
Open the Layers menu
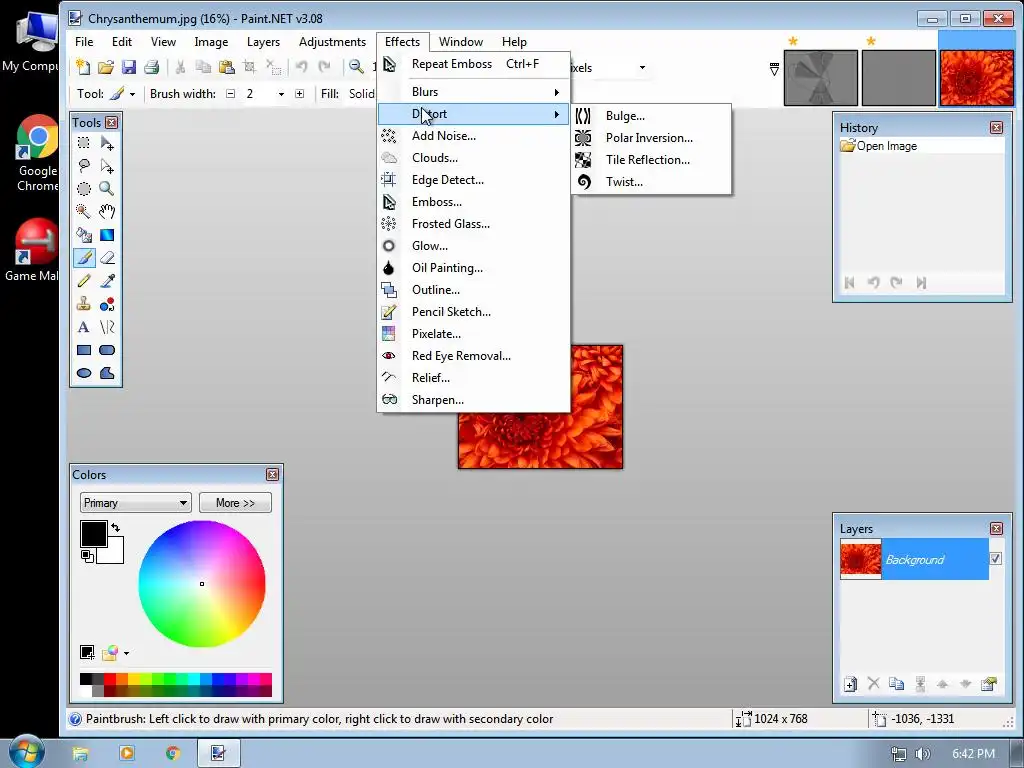pyautogui.click(x=263, y=42)
